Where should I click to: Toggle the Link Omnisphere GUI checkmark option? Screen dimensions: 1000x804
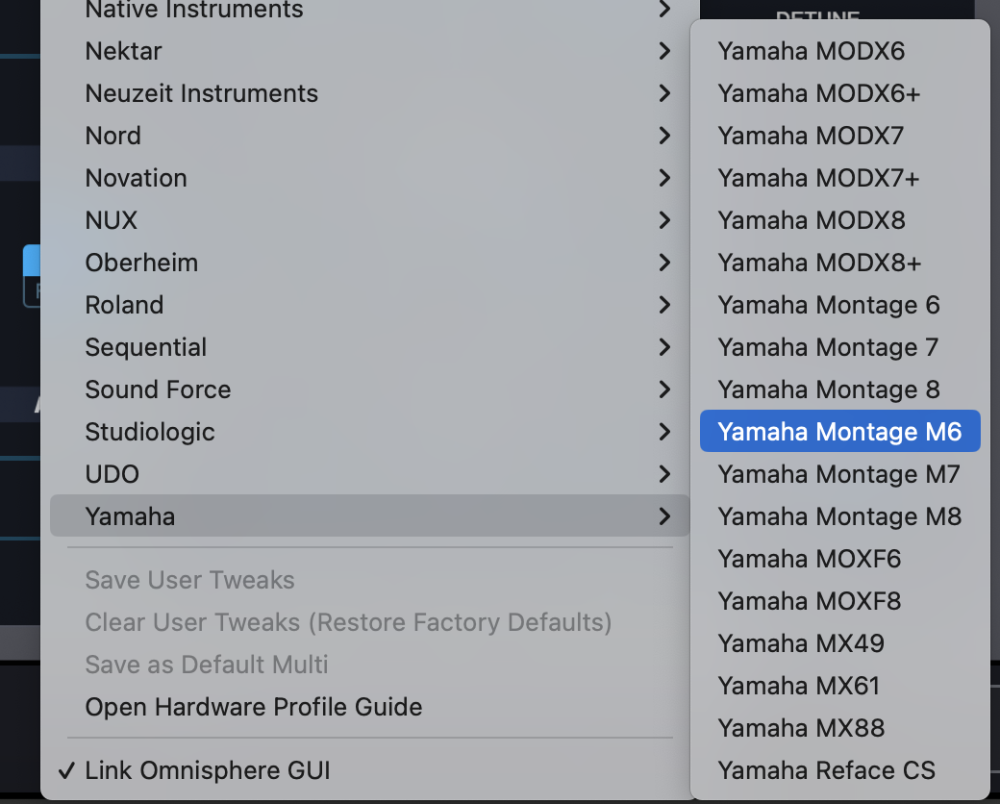click(x=207, y=771)
